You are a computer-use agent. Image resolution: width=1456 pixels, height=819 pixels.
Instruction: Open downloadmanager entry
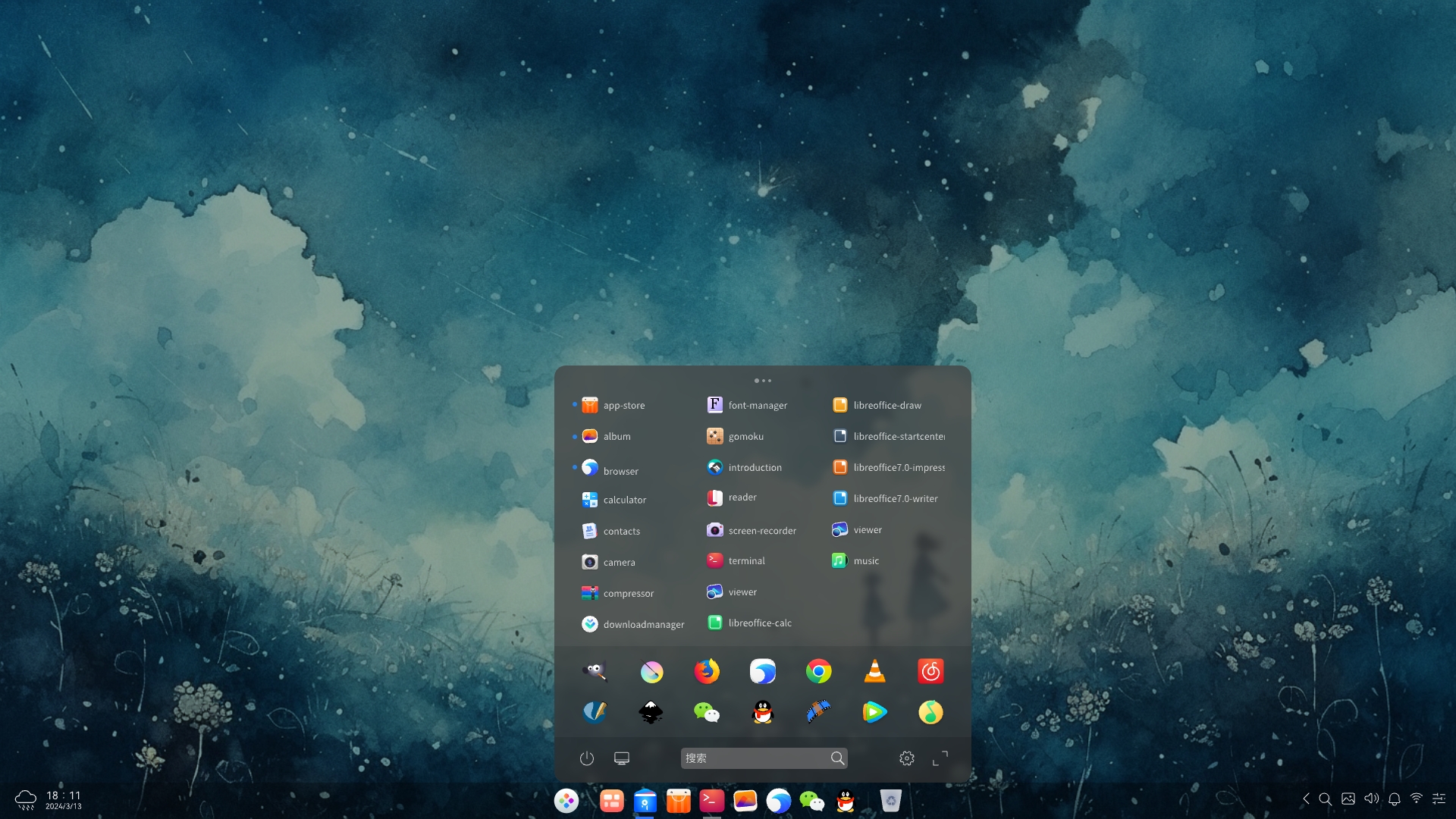point(632,624)
